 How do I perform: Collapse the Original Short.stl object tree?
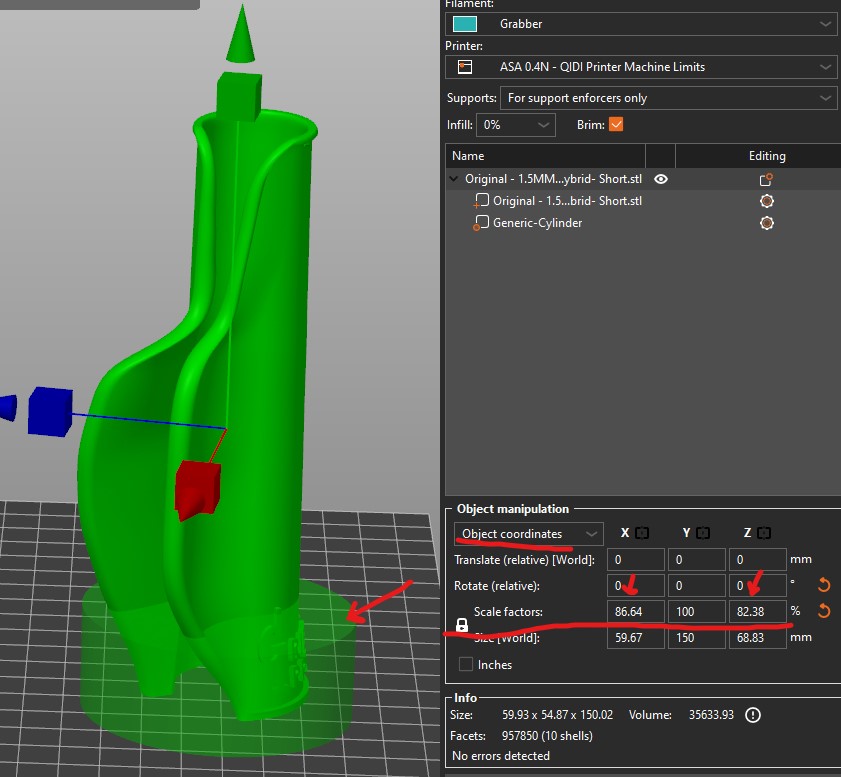(x=454, y=179)
